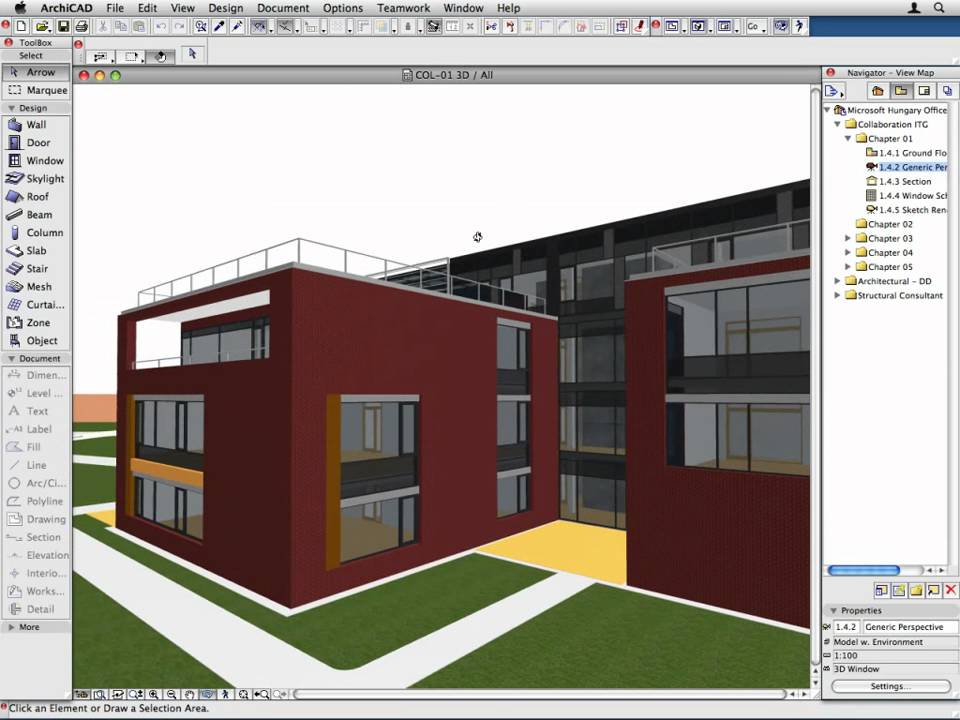Click the Spotlight search icon in menu bar
Screen dimensions: 960x720
(939, 8)
